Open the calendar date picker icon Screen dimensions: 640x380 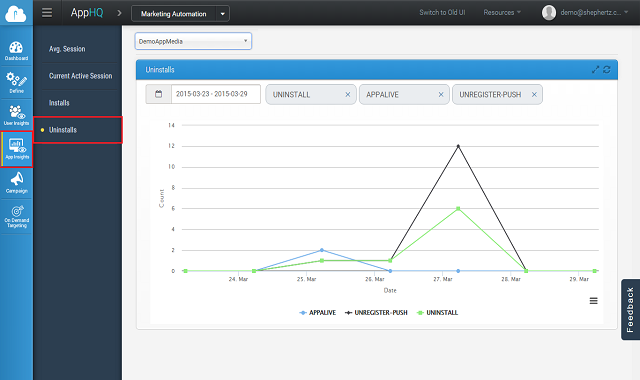158,94
